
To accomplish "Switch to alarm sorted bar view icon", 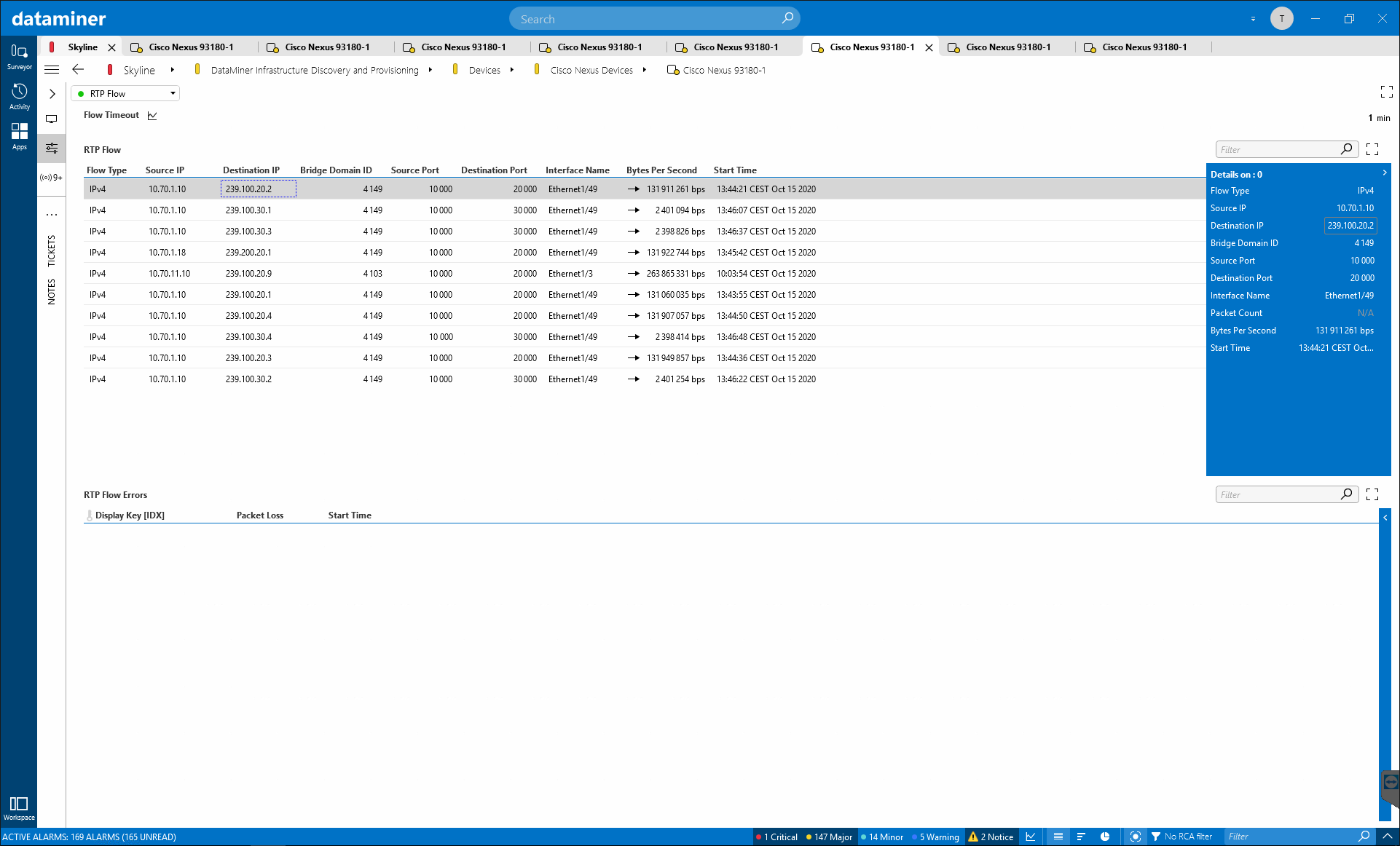I will pos(1081,837).
